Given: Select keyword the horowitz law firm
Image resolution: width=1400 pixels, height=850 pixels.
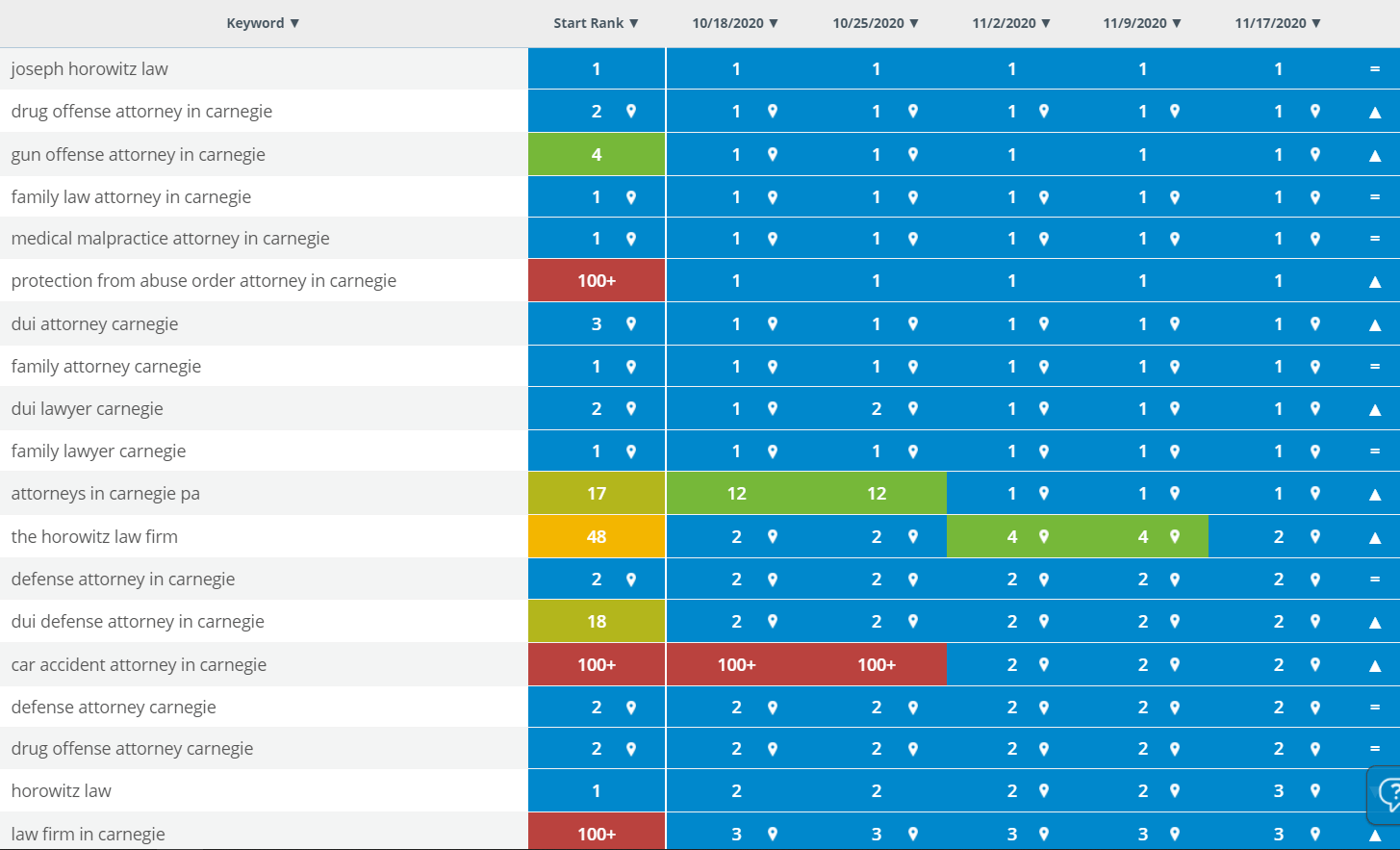Looking at the screenshot, I should (94, 536).
